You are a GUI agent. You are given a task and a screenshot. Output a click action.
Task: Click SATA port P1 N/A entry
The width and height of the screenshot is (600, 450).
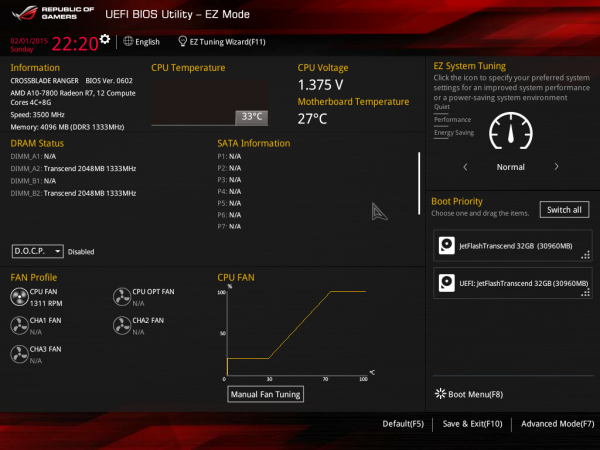click(229, 157)
